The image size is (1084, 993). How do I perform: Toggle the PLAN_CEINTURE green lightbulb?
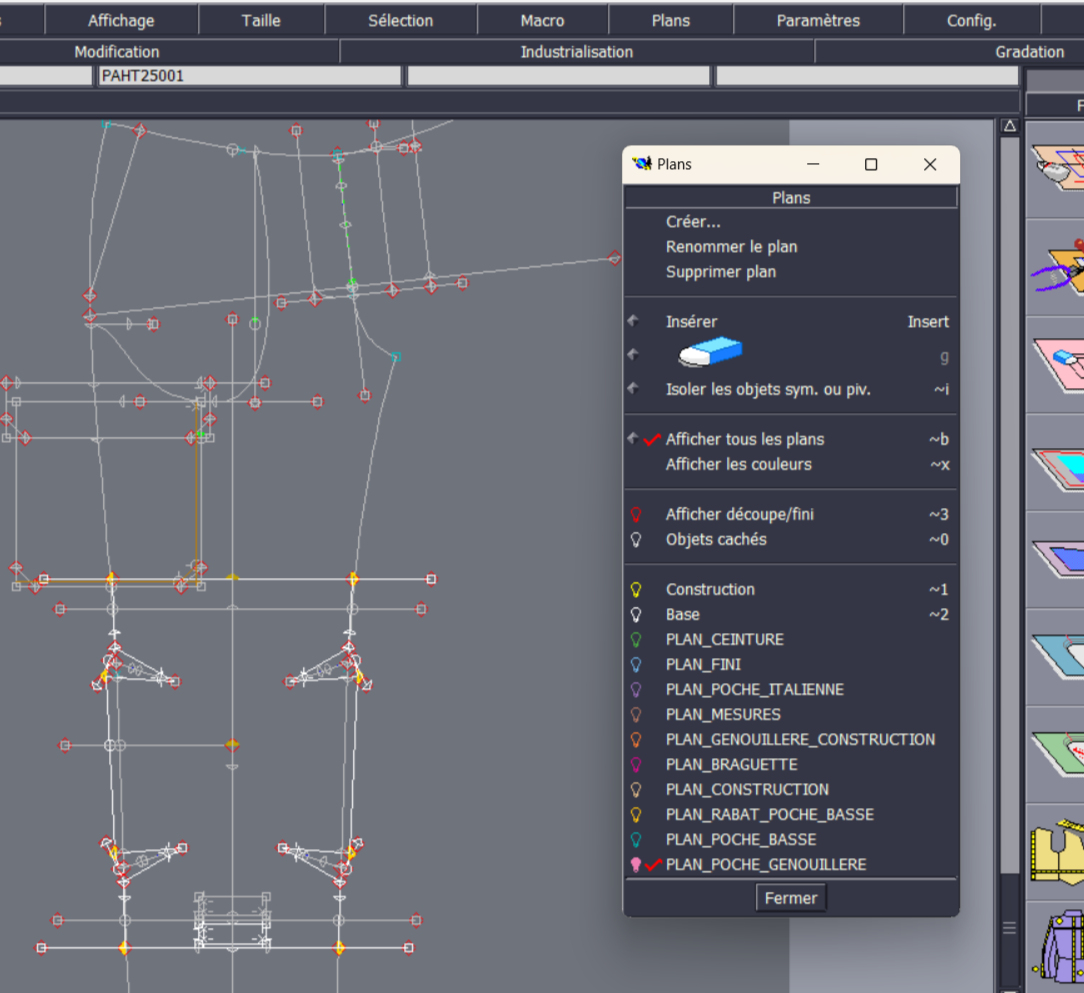(x=636, y=640)
